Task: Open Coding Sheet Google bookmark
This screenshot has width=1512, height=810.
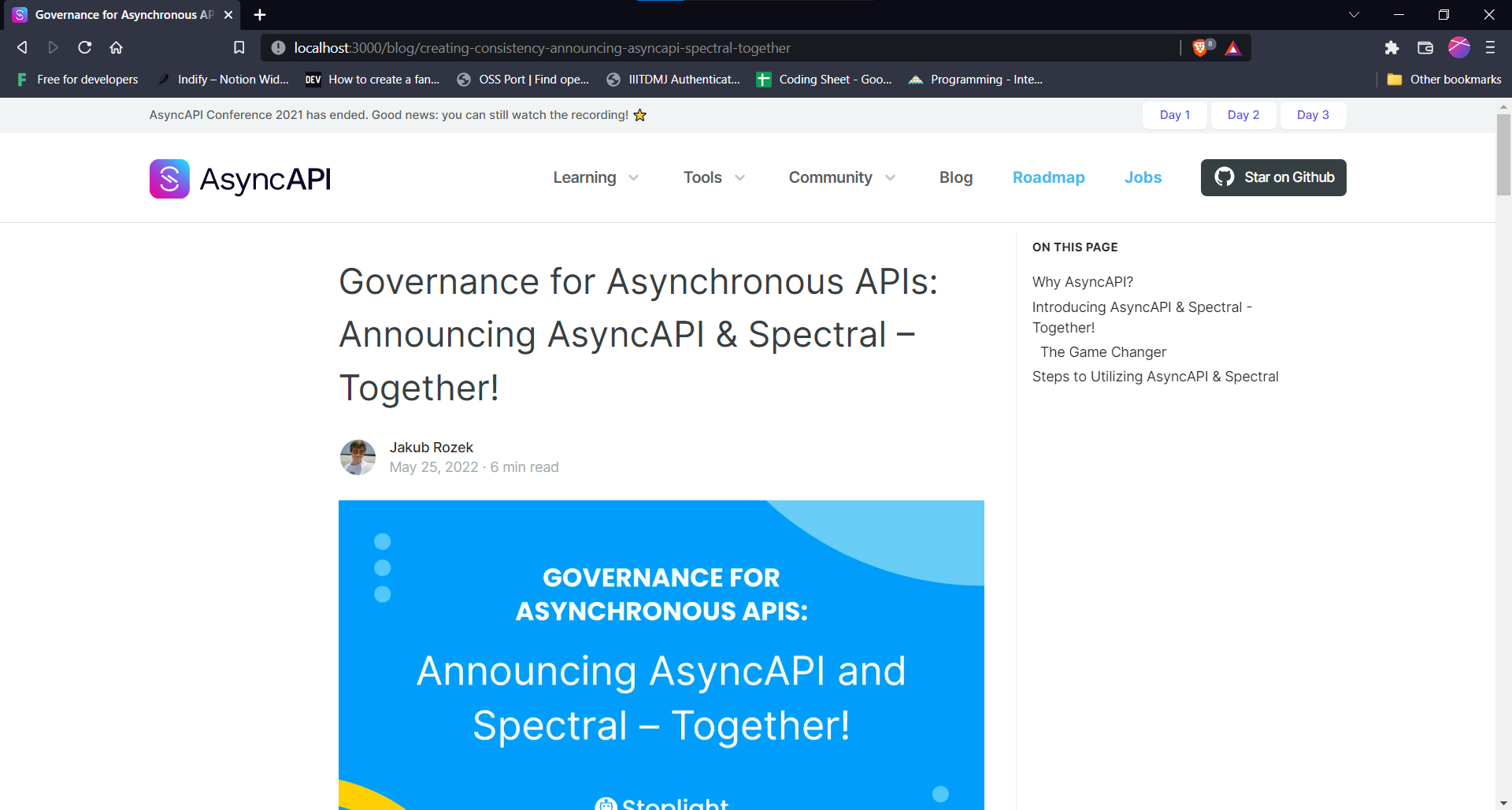Action: (x=824, y=80)
